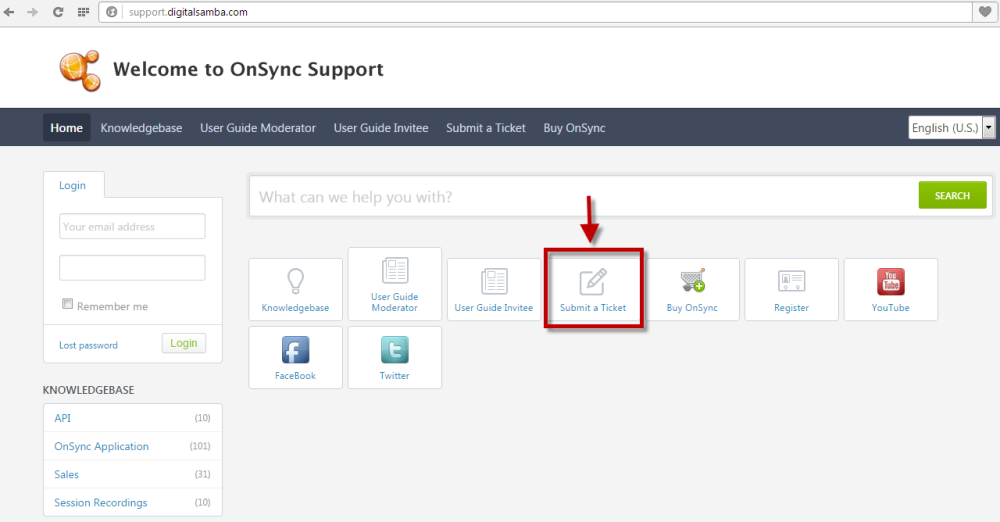Bookmark the page with the heart icon
Viewport: 1000px width, 522px height.
click(x=985, y=12)
